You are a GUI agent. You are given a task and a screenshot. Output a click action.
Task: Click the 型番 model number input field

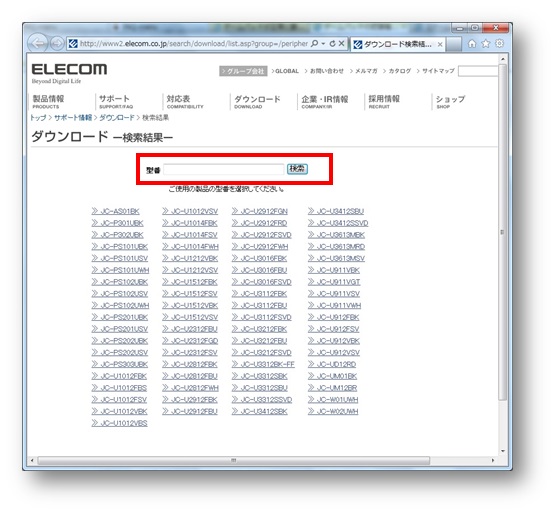click(224, 170)
